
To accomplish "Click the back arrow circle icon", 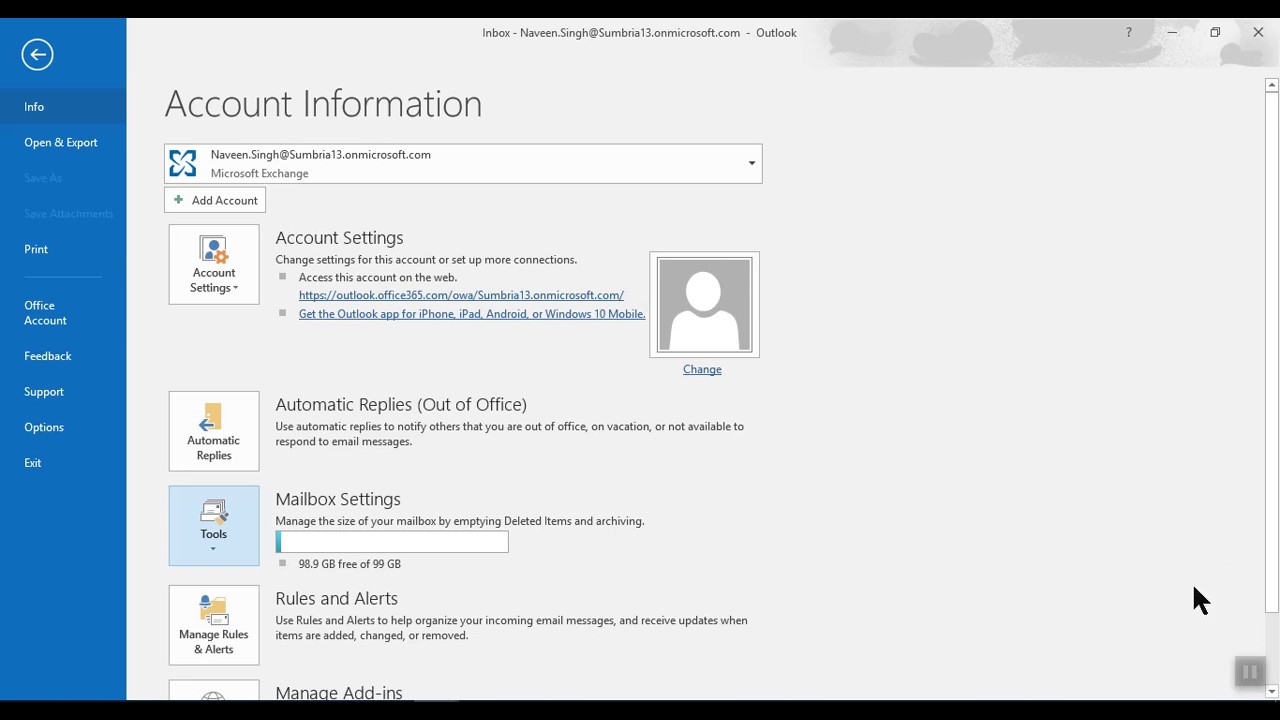I will click(37, 54).
